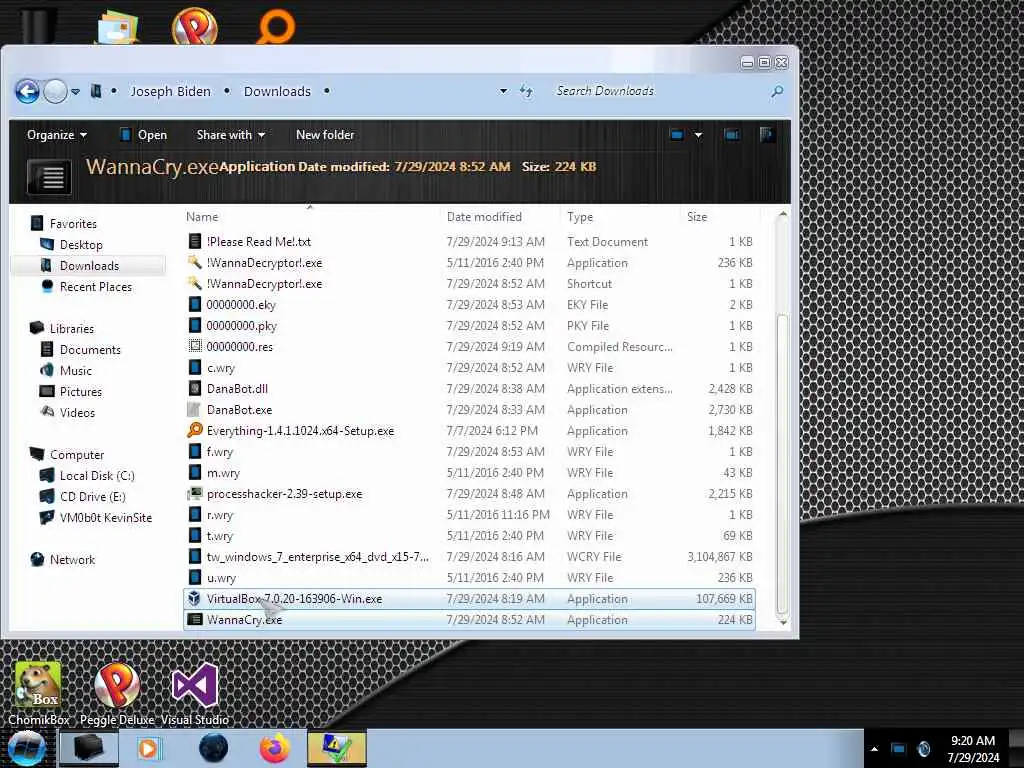Click the refresh address bar icon
Image resolution: width=1024 pixels, height=768 pixels.
click(526, 91)
